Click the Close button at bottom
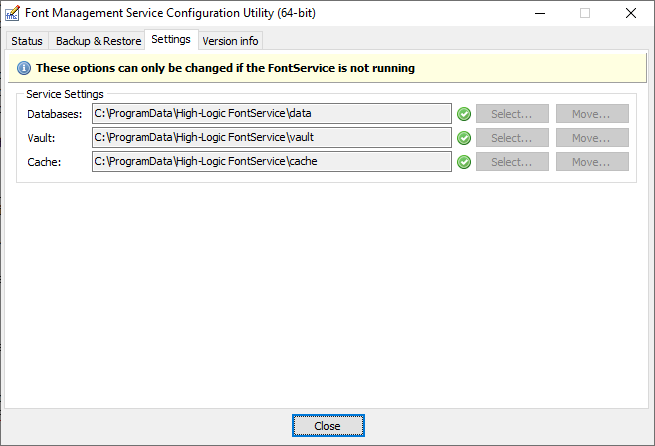This screenshot has height=446, width=655. coord(328,426)
